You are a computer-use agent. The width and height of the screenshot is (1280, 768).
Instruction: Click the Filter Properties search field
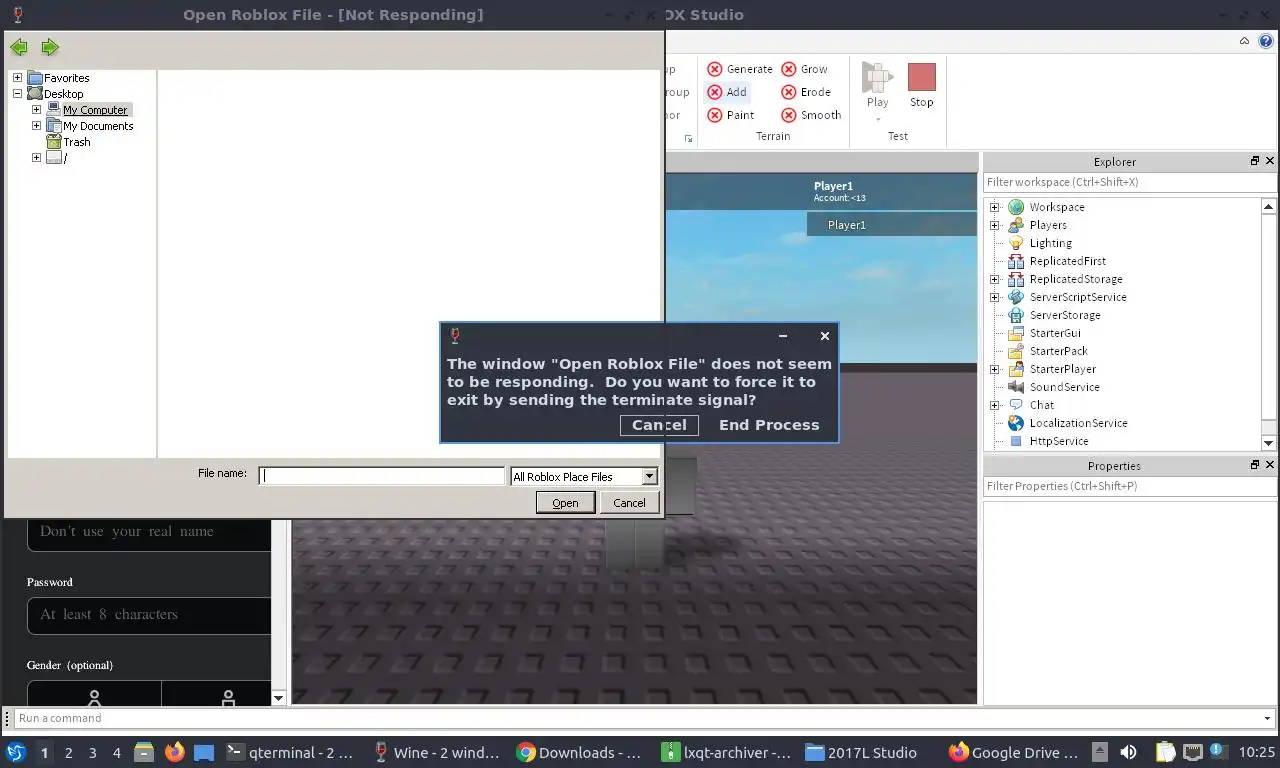(1129, 486)
